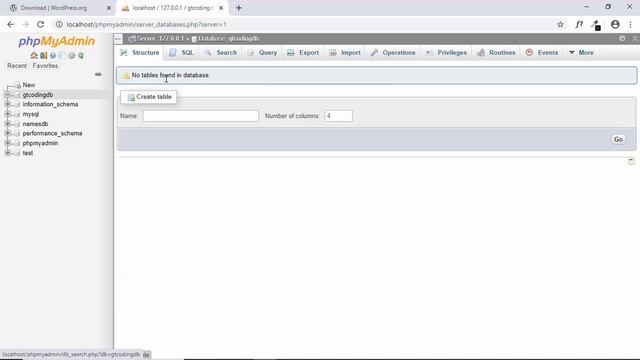
Task: Click the browser address bar URL
Action: [147, 24]
